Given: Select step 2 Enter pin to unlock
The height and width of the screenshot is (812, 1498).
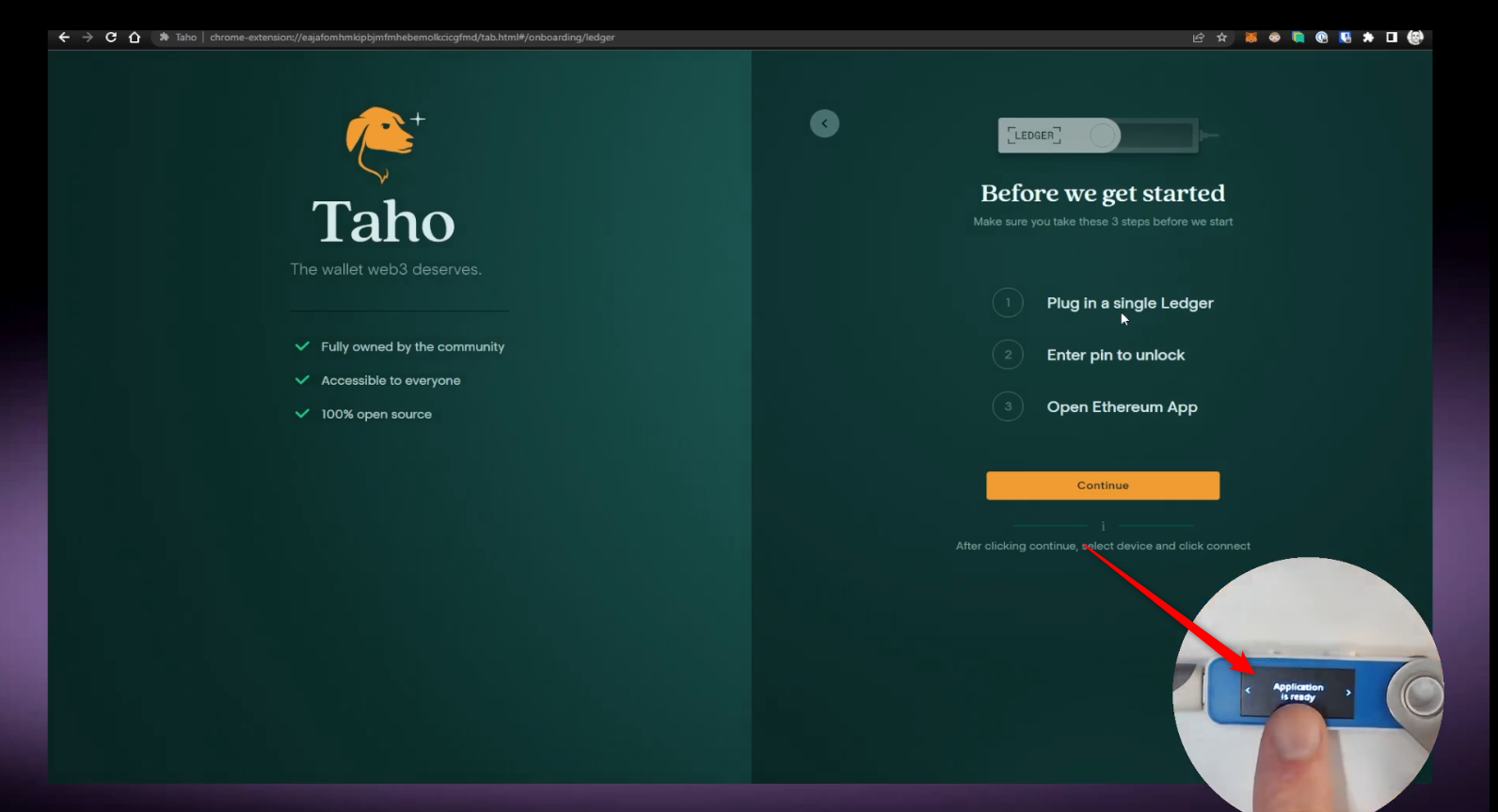Looking at the screenshot, I should 1115,355.
